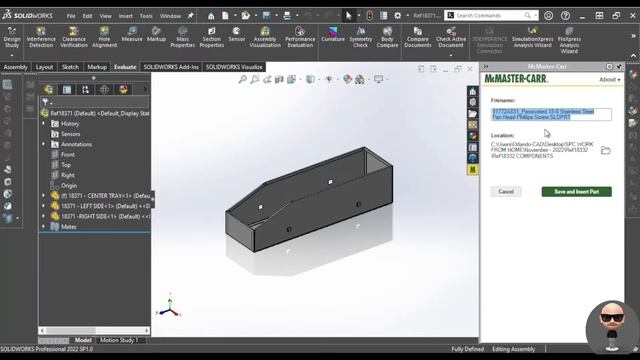
Task: Open the Window menu
Action: coord(170,16)
